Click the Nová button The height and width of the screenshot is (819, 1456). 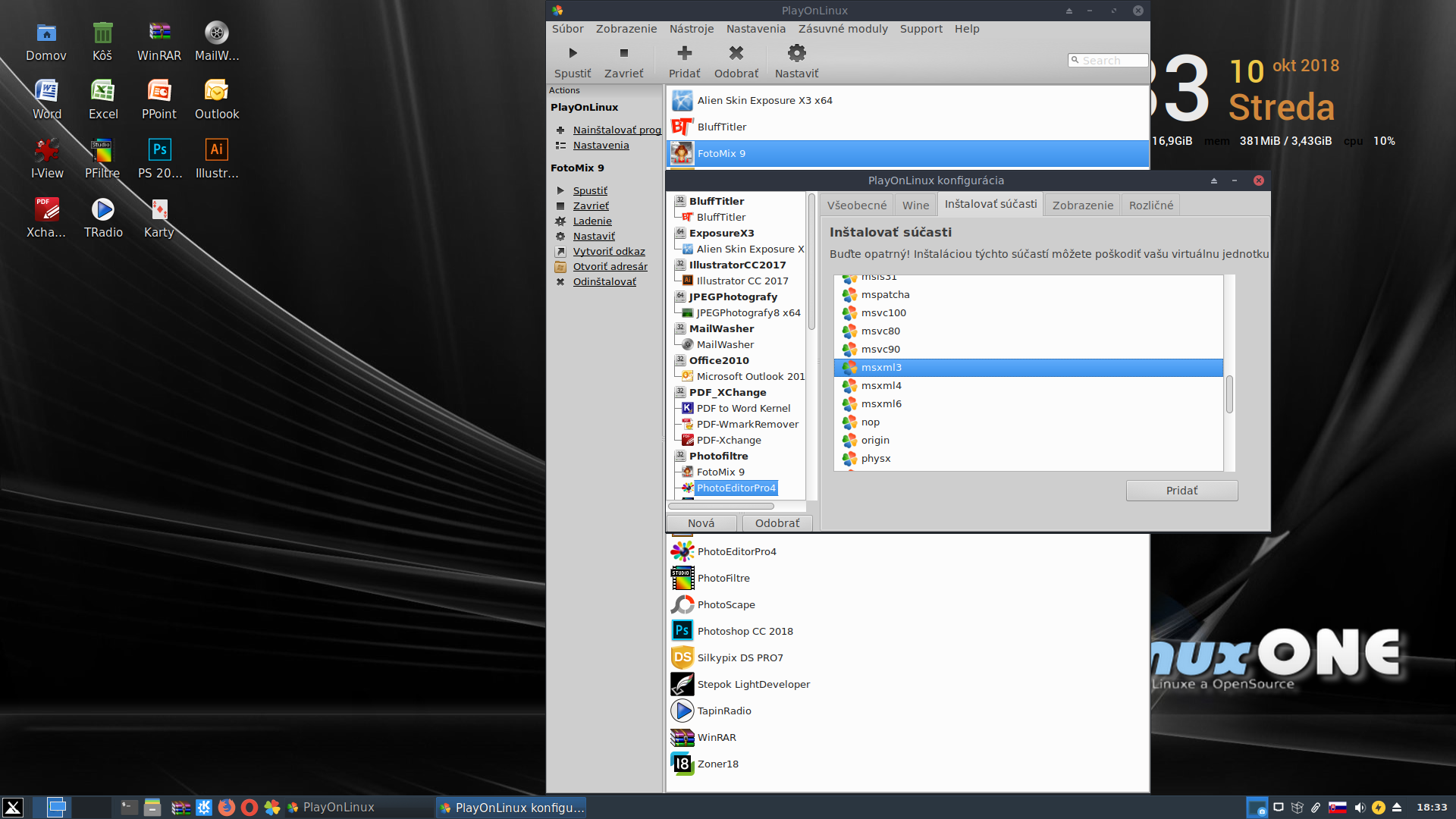pyautogui.click(x=701, y=523)
